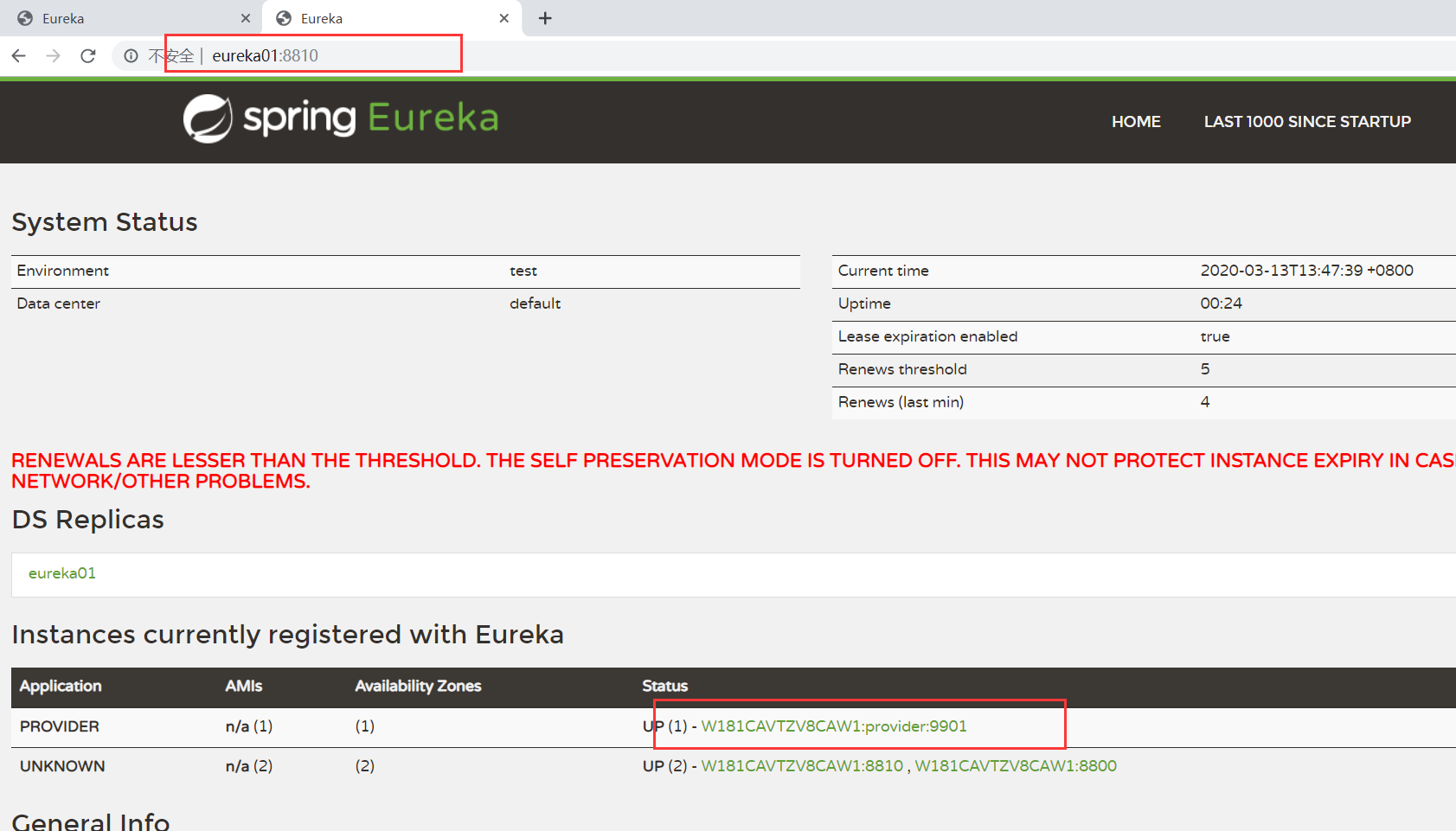Click the red RENEWALS ARE LESSER warning text
Image resolution: width=1456 pixels, height=831 pixels.
(733, 470)
